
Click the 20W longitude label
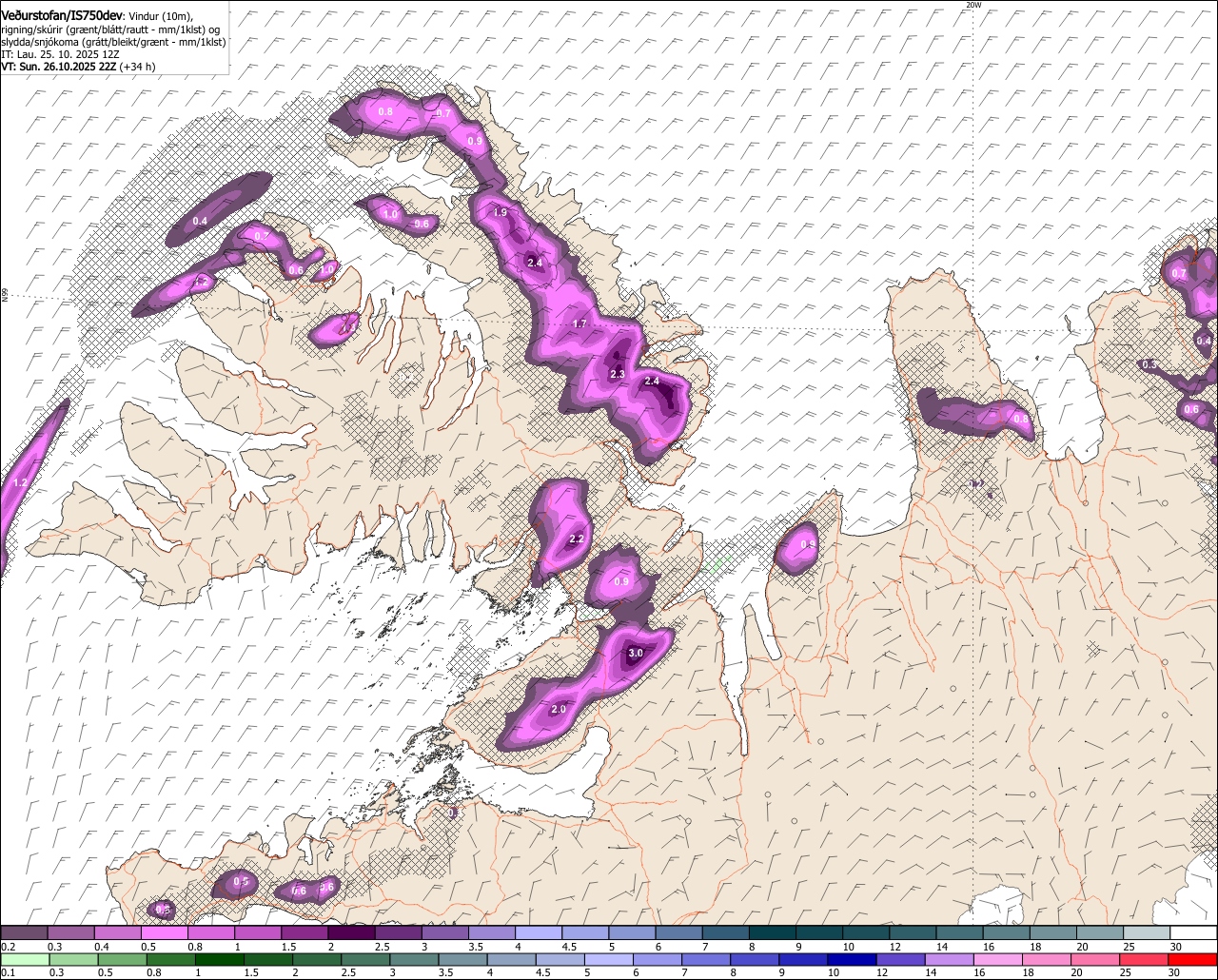(972, 5)
